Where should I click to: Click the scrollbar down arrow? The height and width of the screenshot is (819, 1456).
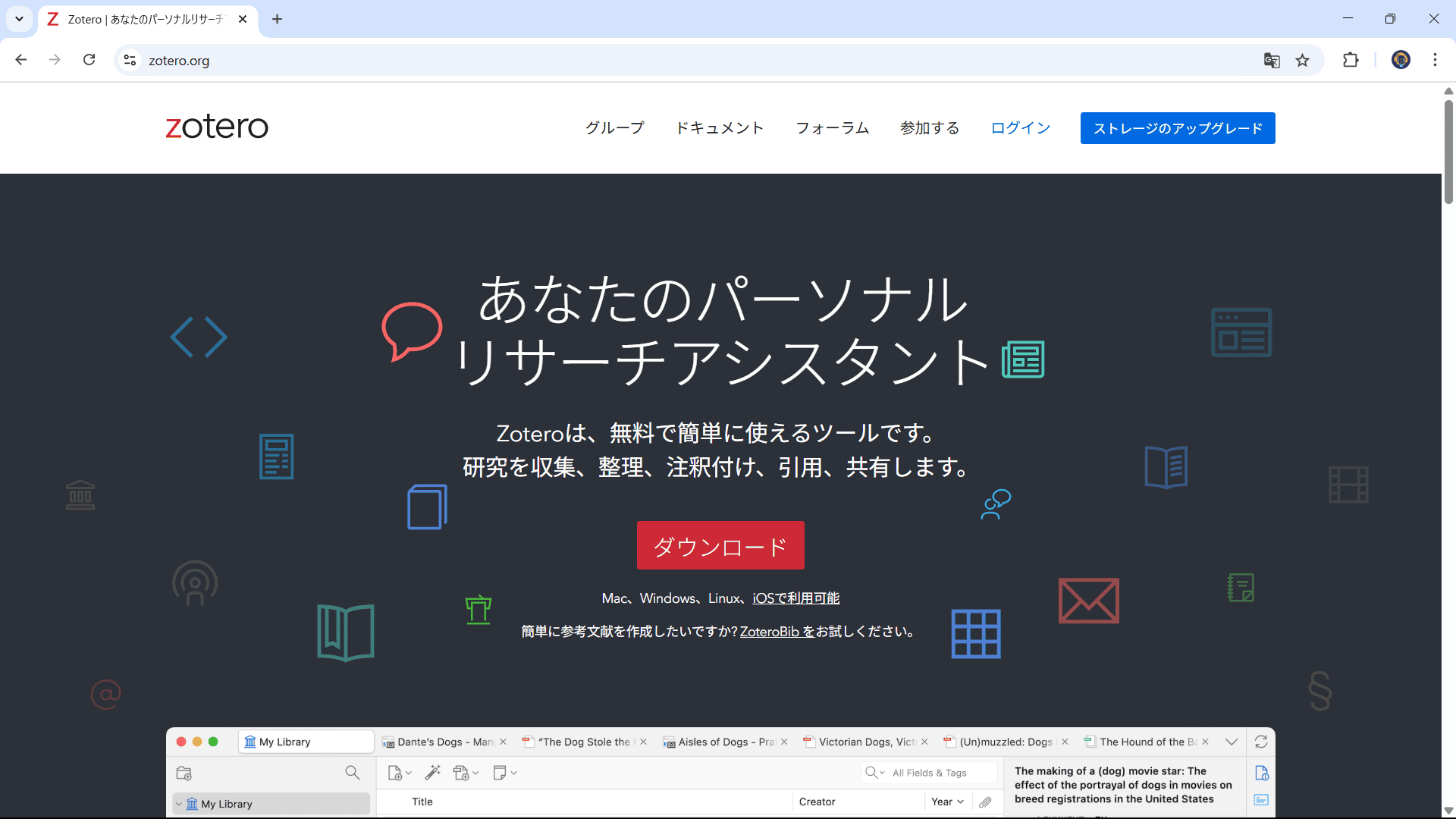tap(1448, 811)
